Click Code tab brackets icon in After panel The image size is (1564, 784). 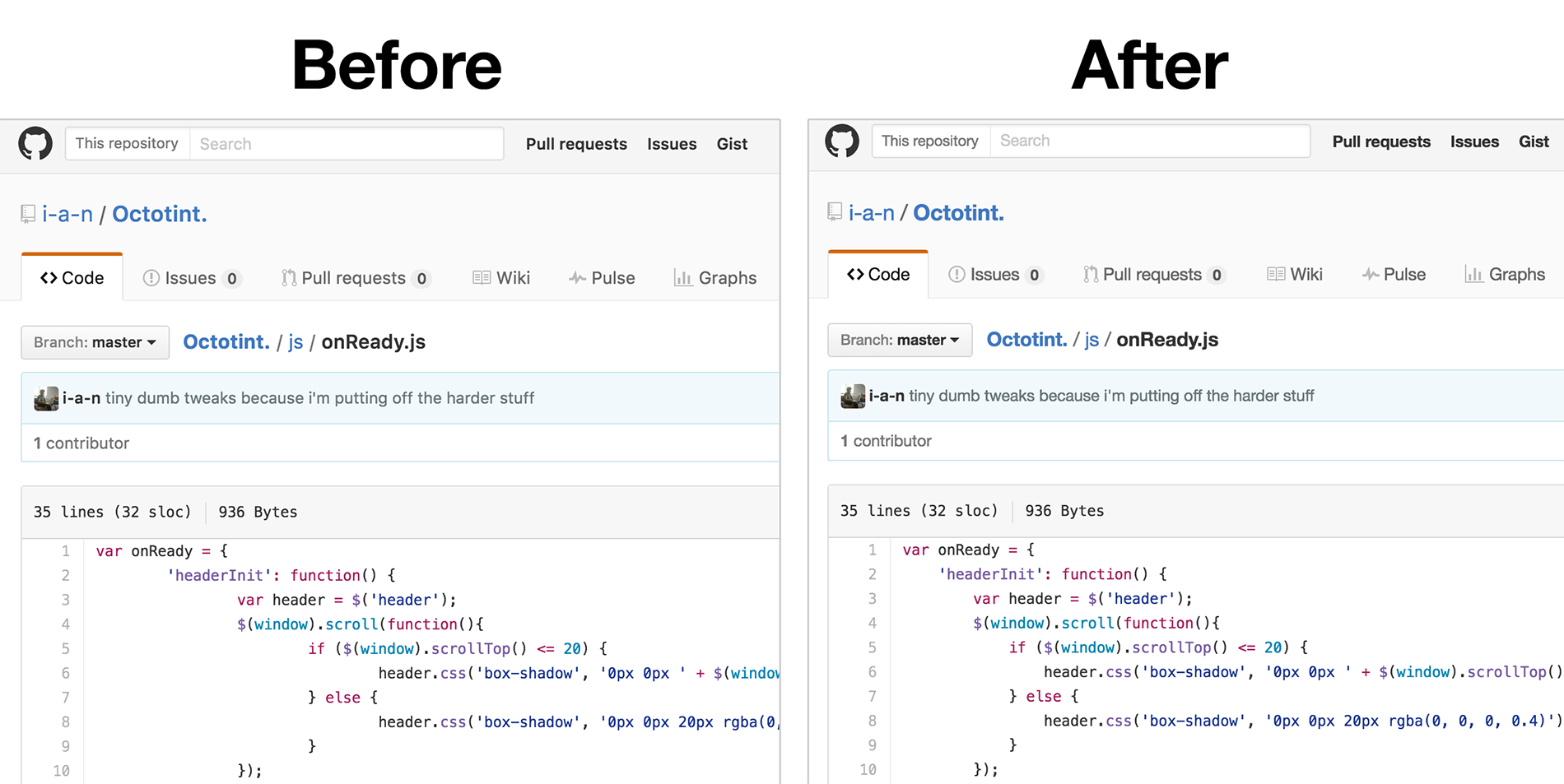click(855, 274)
